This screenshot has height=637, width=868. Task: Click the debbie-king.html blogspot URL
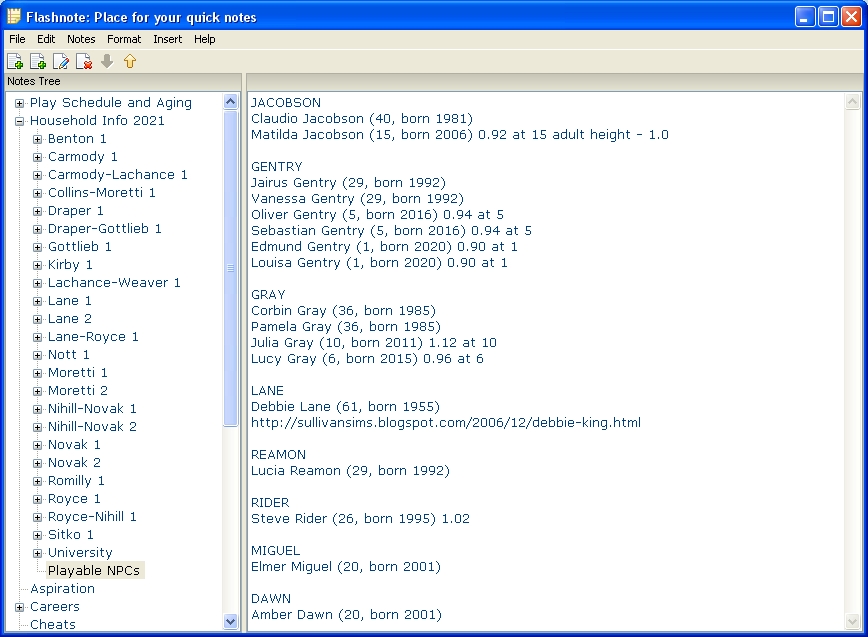(446, 423)
